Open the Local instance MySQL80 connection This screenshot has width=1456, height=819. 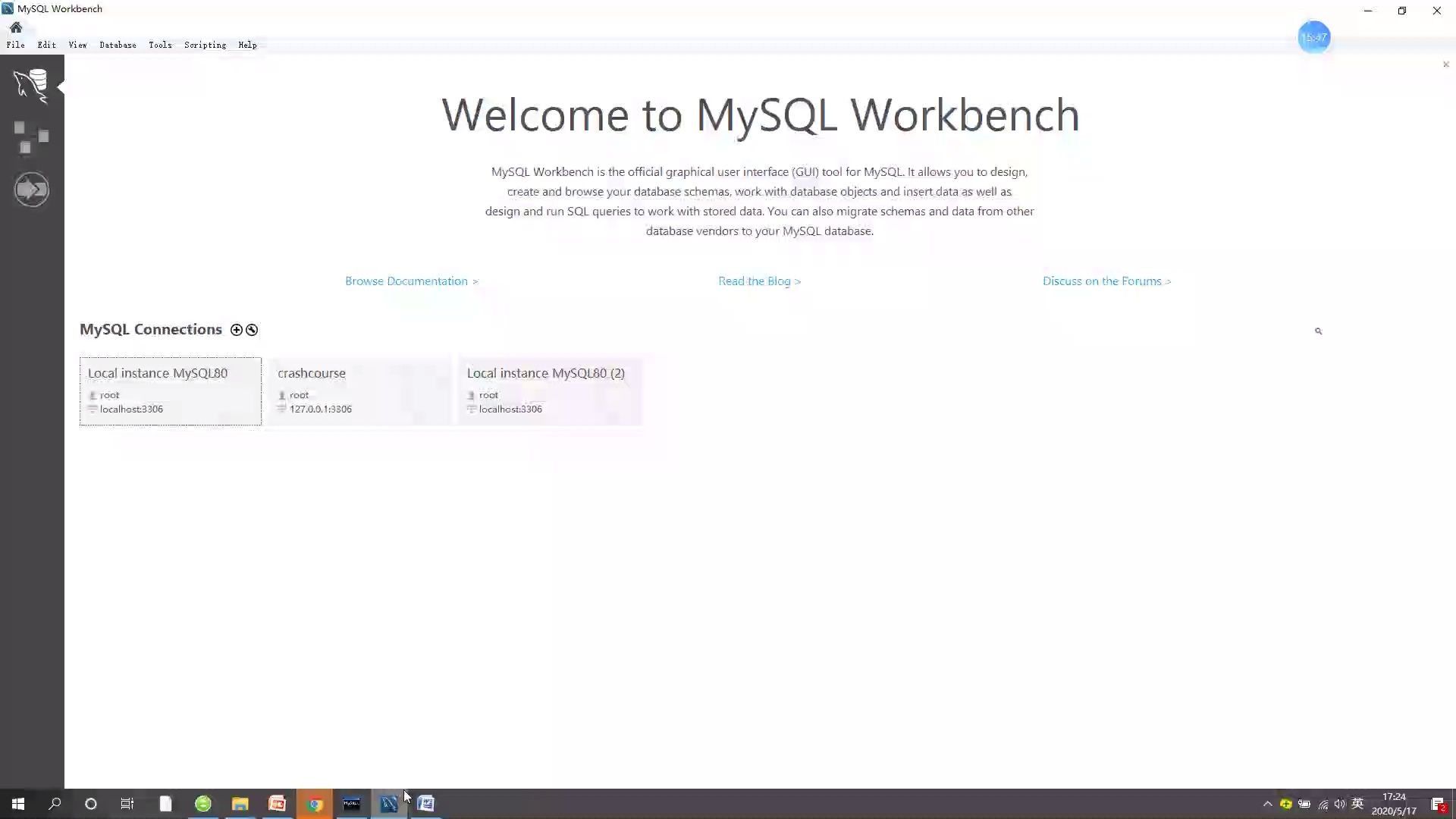pos(170,391)
